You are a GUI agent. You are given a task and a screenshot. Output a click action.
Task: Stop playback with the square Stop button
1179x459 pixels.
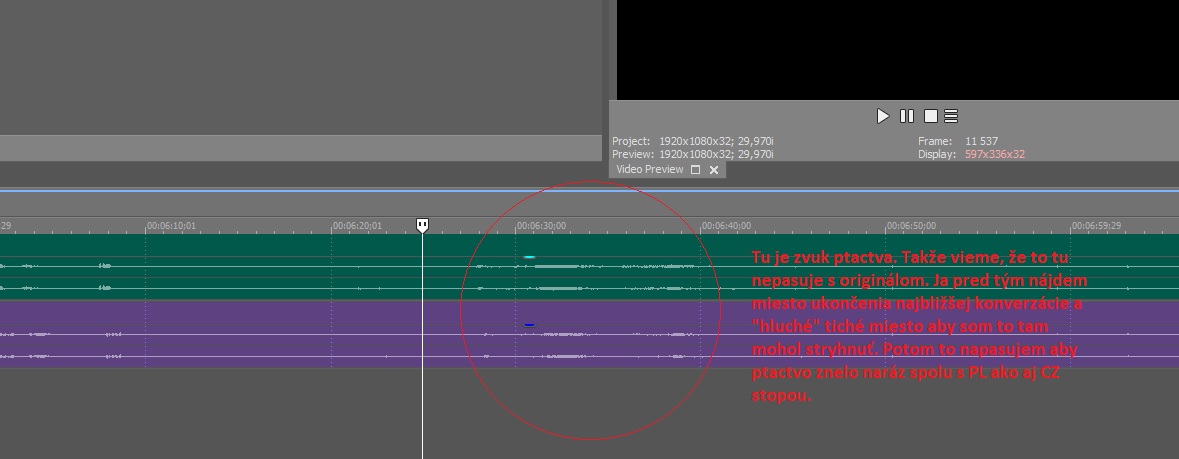point(931,116)
